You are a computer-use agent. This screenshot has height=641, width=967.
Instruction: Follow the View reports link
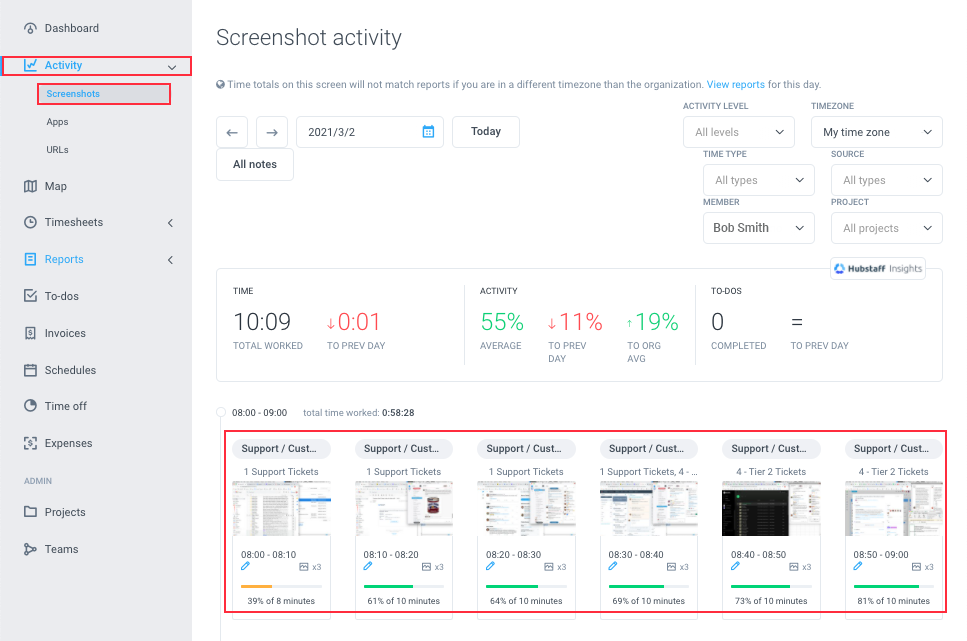(x=735, y=85)
